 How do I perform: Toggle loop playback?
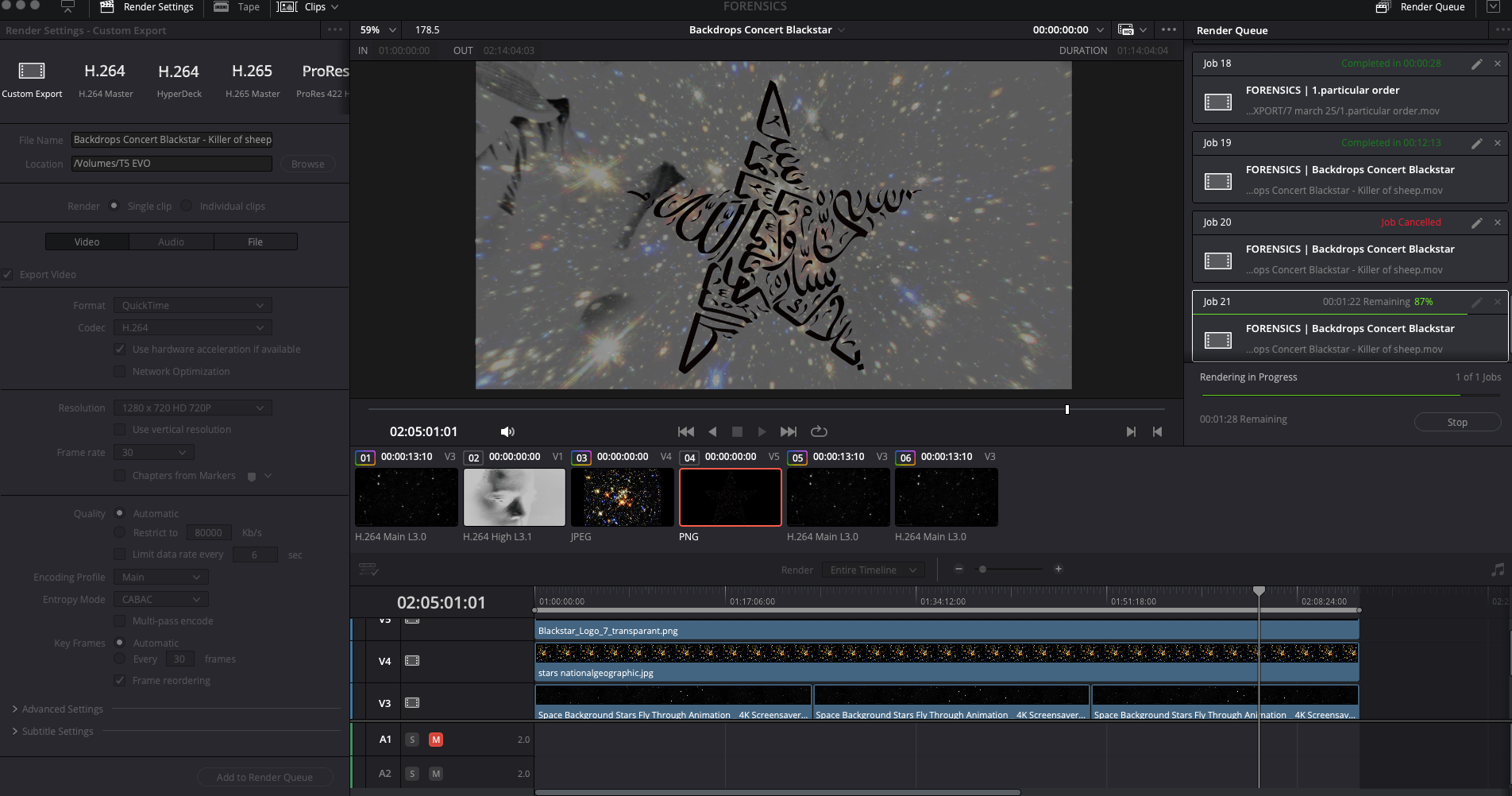coord(819,431)
